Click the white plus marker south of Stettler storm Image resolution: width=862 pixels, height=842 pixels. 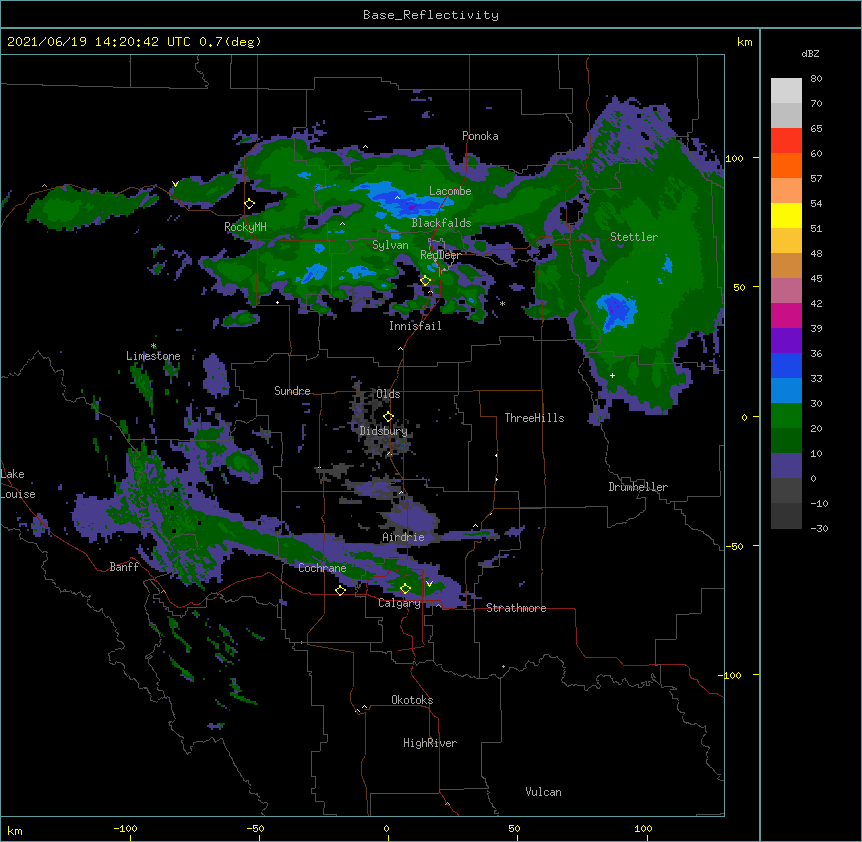coord(612,375)
